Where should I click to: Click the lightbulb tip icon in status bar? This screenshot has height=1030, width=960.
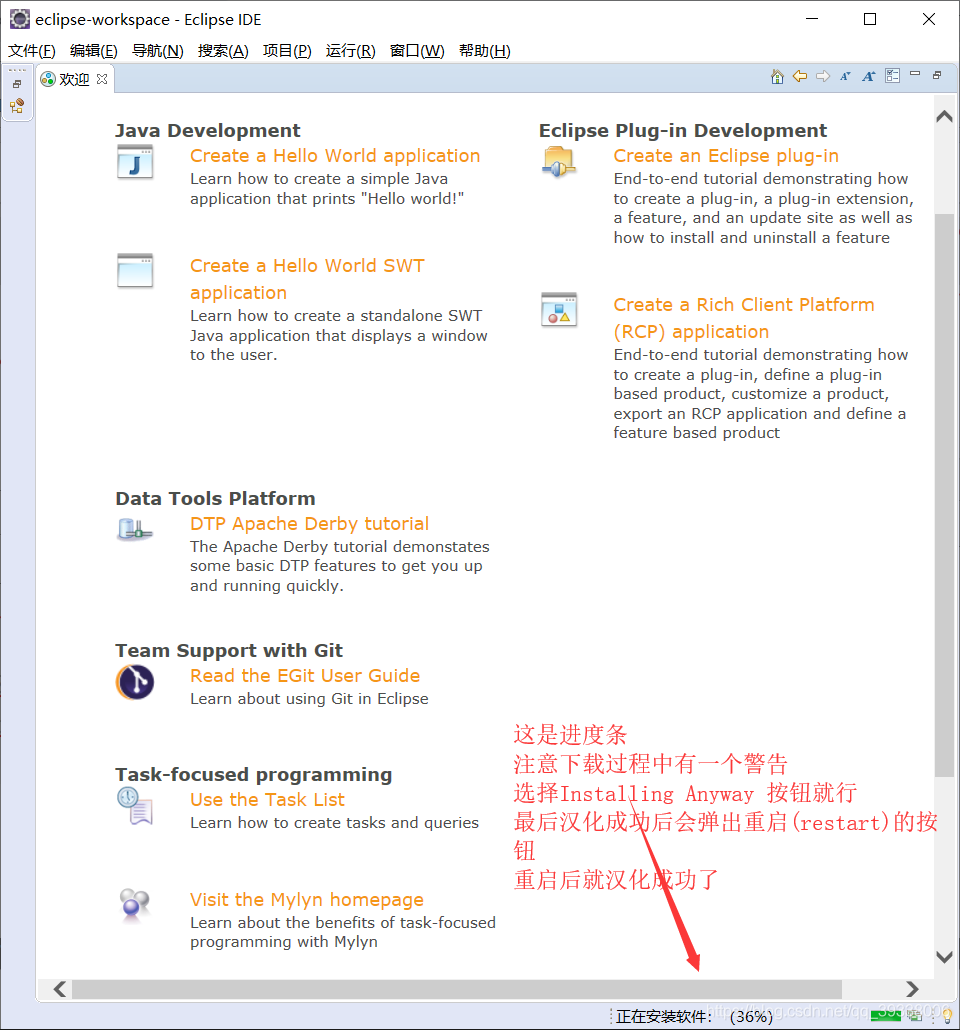948,1016
